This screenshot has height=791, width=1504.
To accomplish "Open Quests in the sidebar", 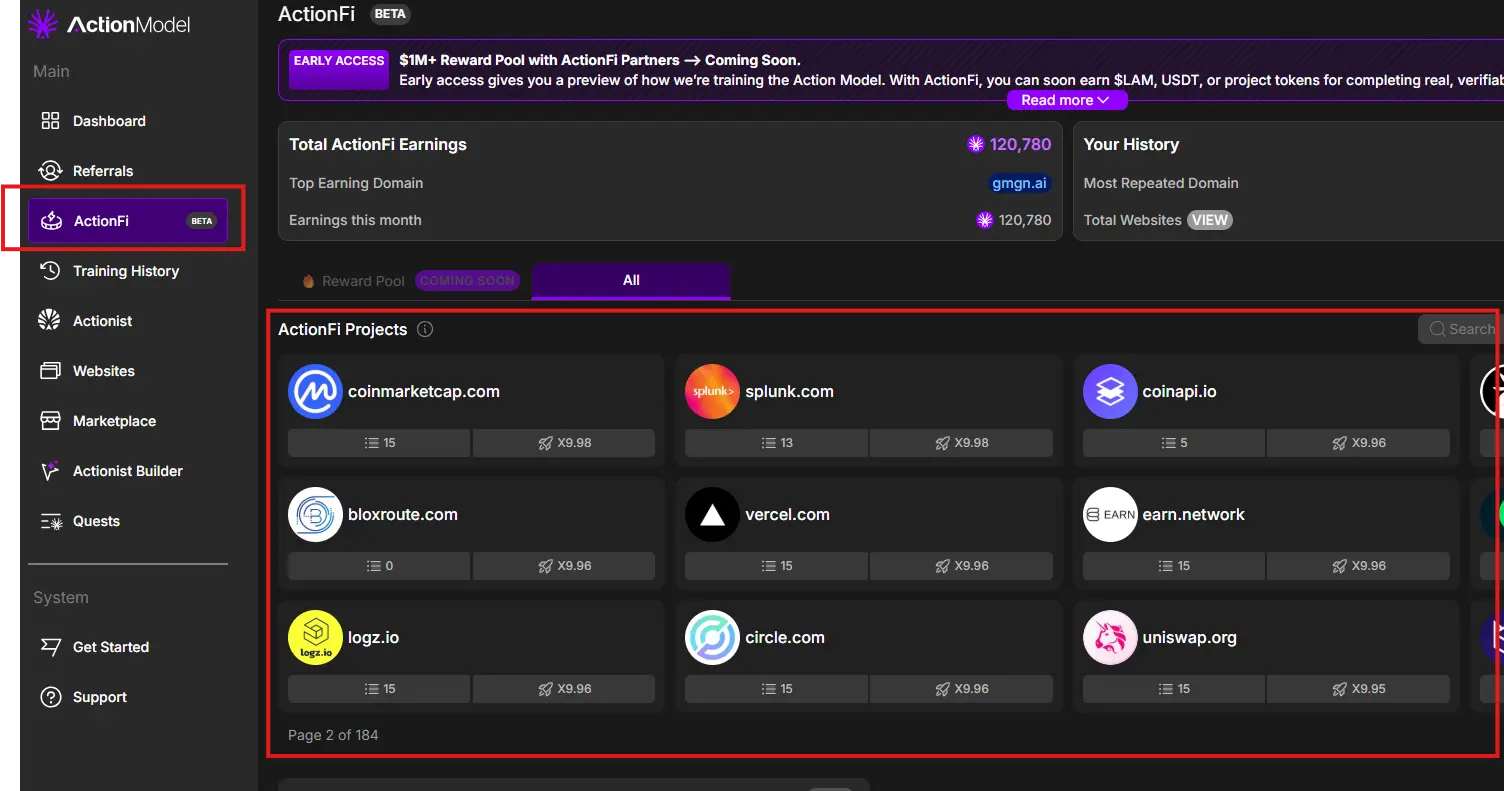I will point(128,521).
